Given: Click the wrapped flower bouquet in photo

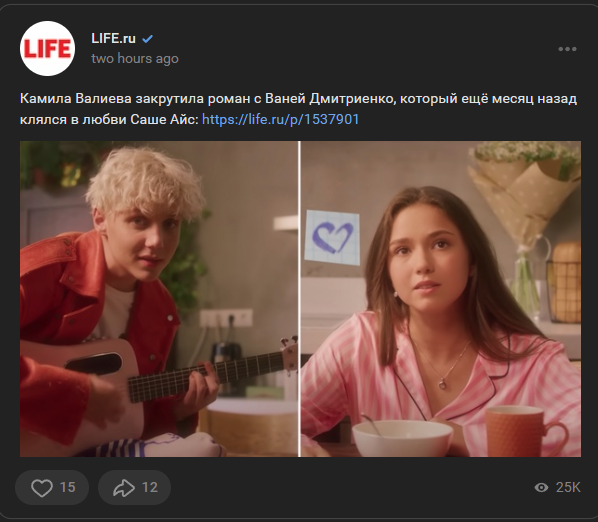Looking at the screenshot, I should coord(526,191).
